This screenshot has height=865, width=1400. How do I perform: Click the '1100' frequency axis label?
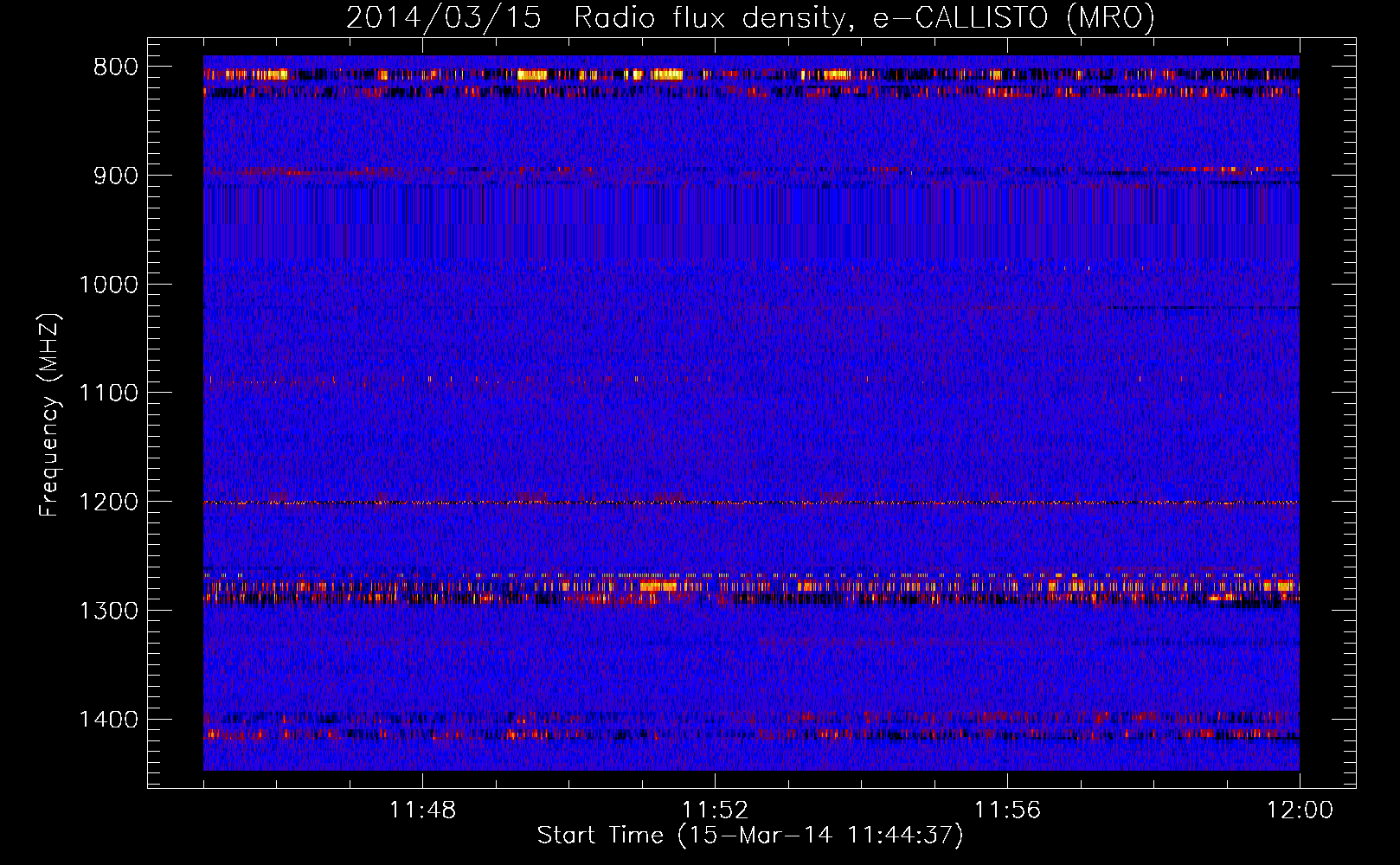(108, 393)
